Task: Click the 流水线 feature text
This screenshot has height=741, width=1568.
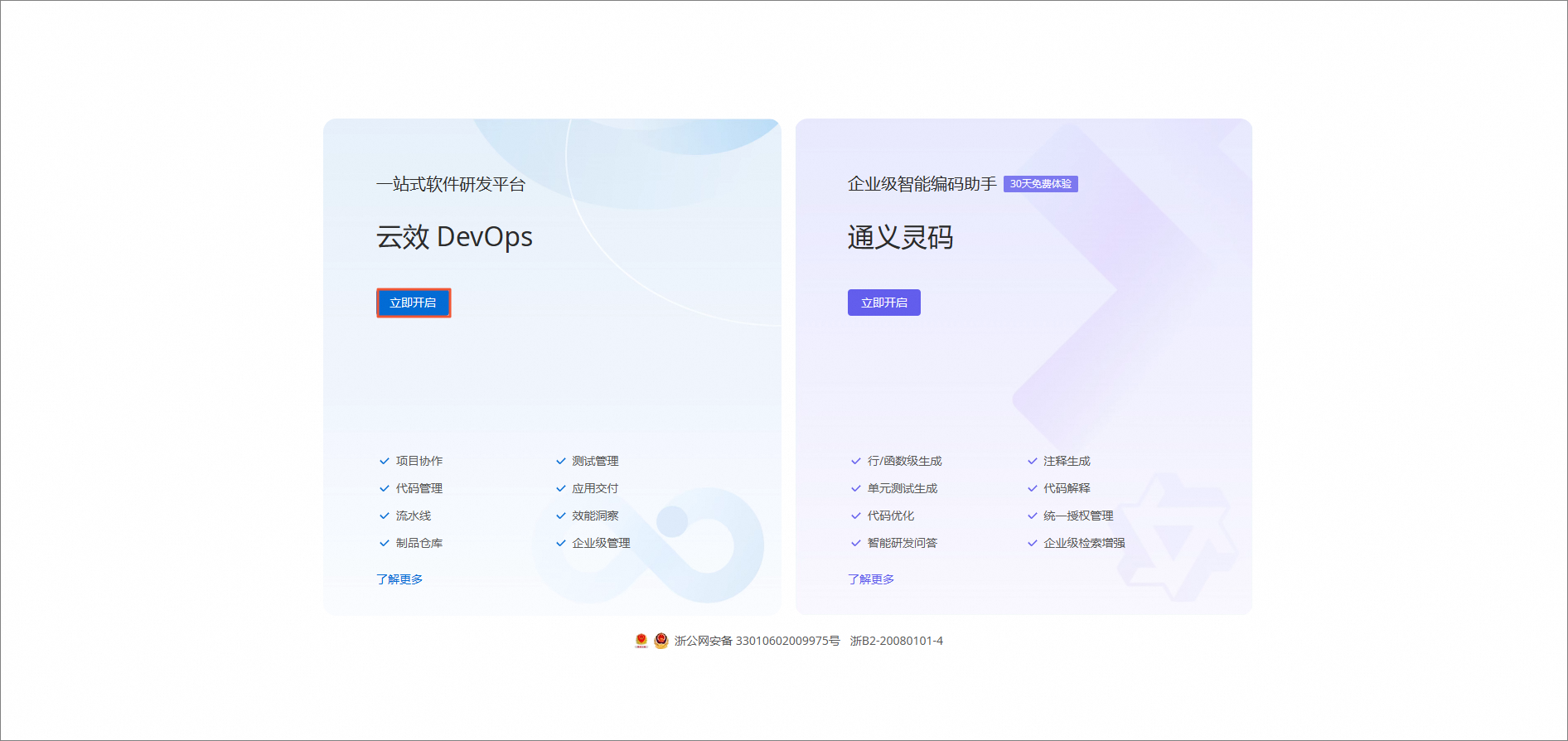Action: pyautogui.click(x=414, y=516)
